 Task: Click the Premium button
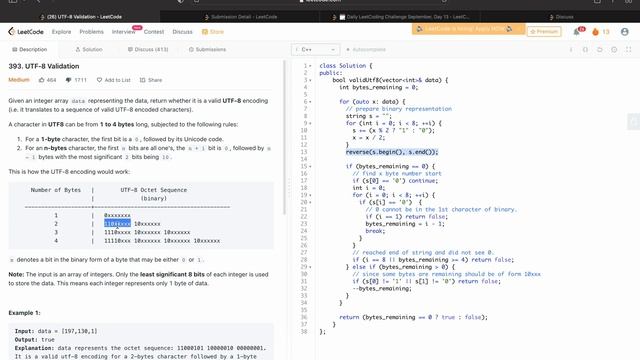point(544,31)
